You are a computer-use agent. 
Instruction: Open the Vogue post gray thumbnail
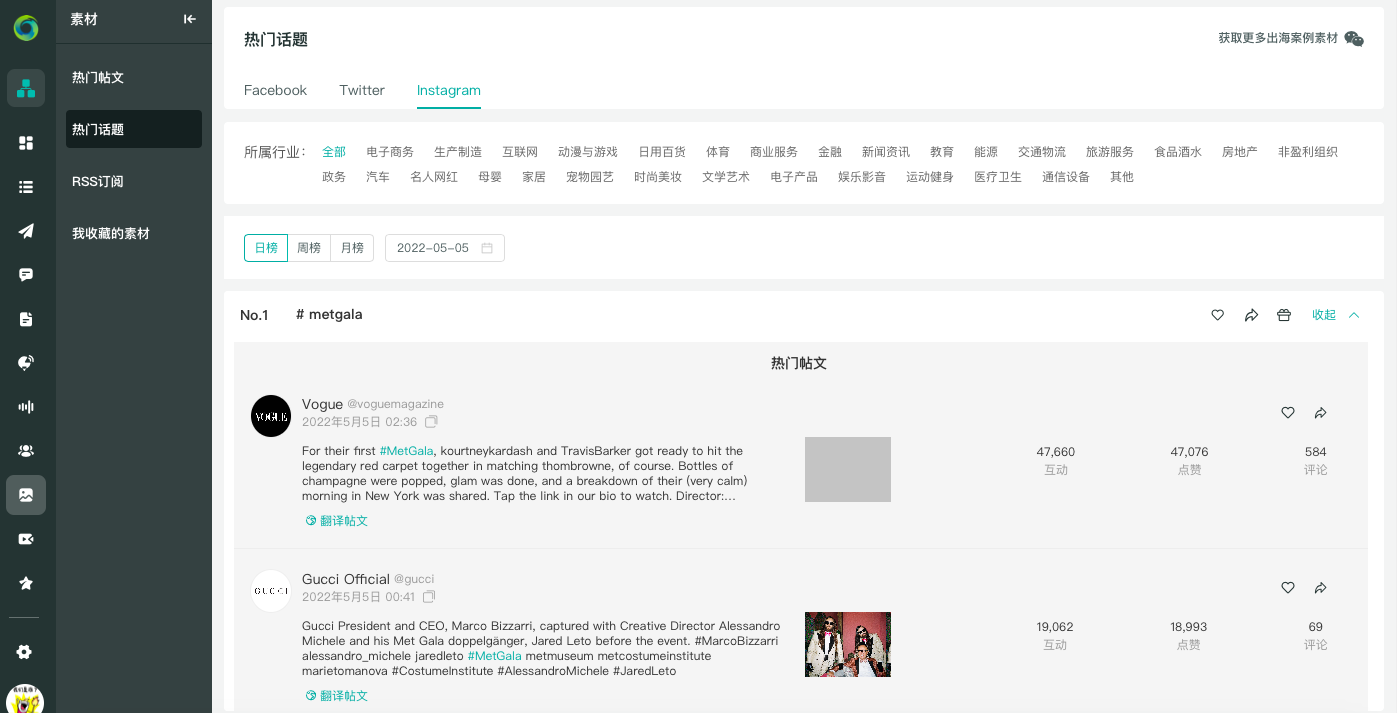848,469
